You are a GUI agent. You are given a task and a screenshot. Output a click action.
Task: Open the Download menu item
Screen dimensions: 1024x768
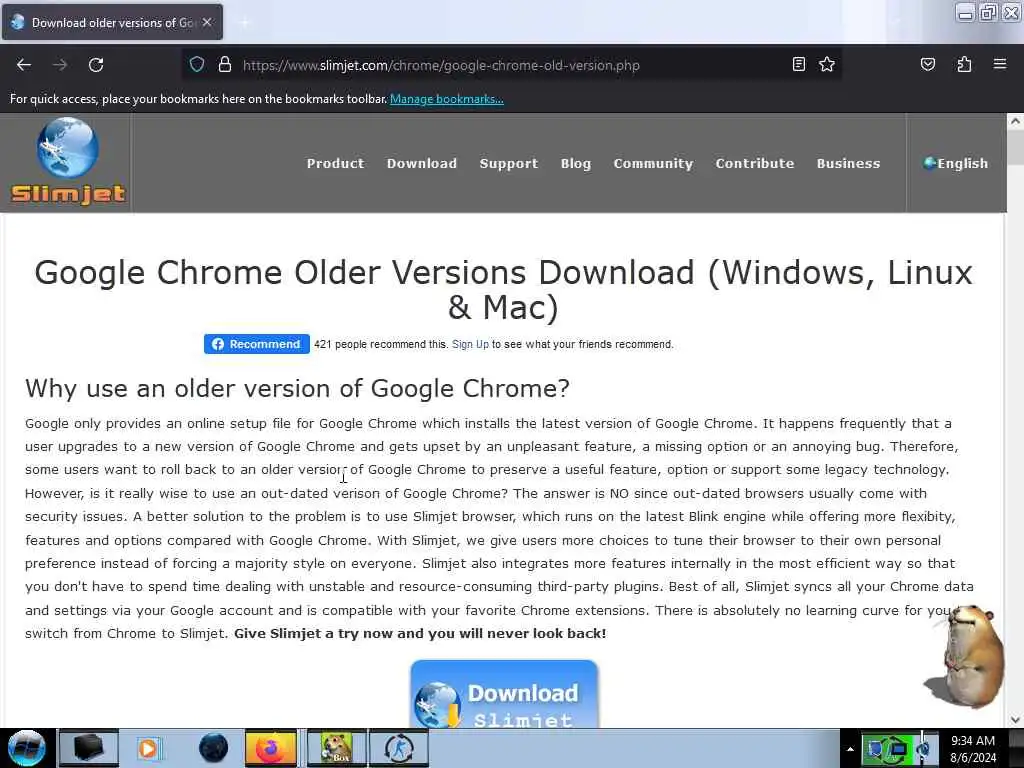point(422,163)
